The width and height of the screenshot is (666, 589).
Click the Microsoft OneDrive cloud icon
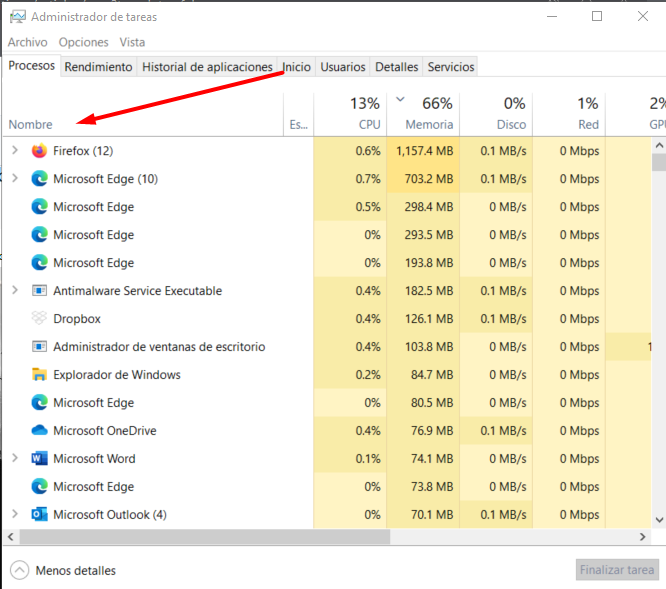pyautogui.click(x=39, y=431)
